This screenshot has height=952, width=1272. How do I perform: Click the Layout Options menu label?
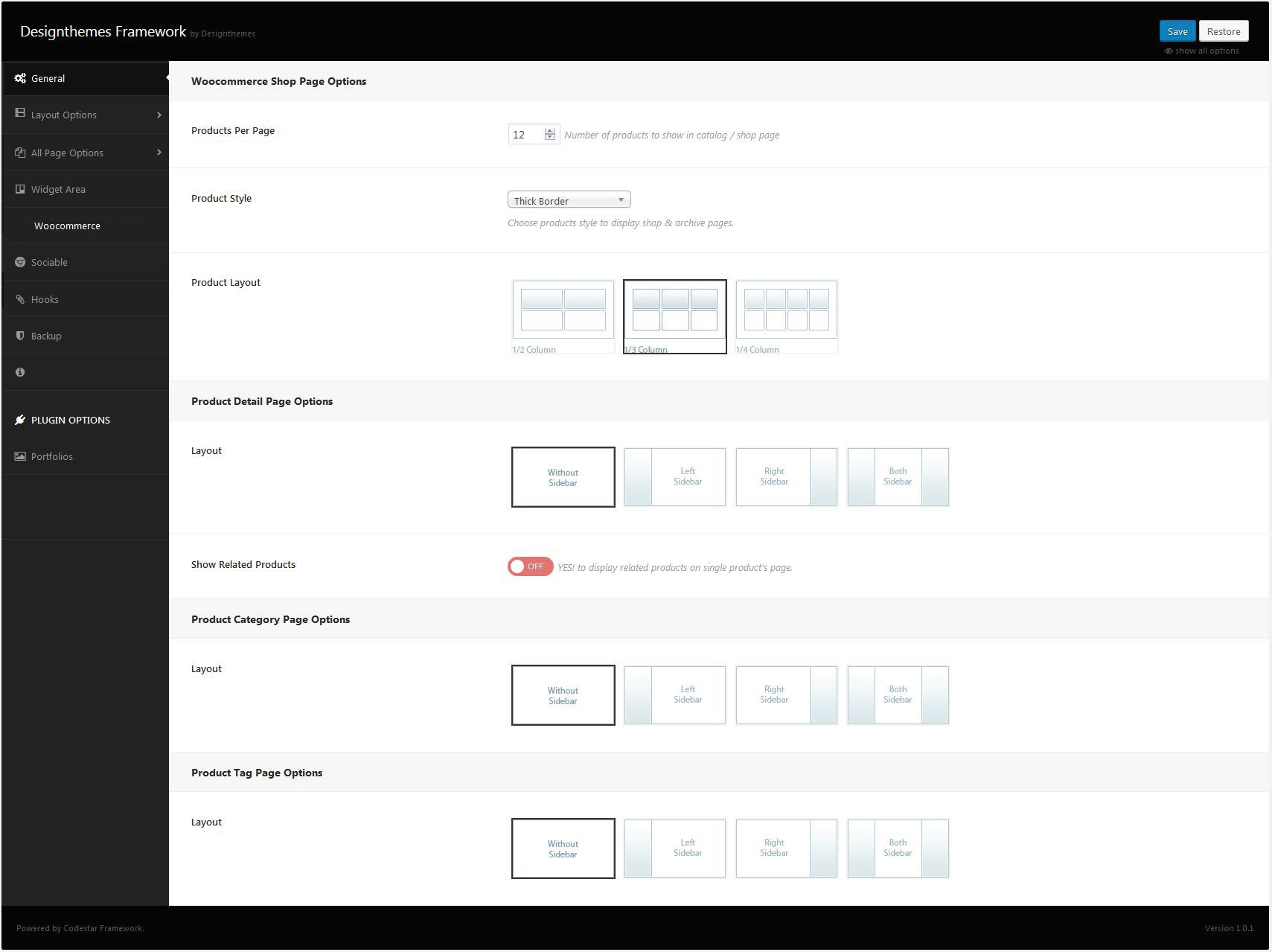(64, 115)
